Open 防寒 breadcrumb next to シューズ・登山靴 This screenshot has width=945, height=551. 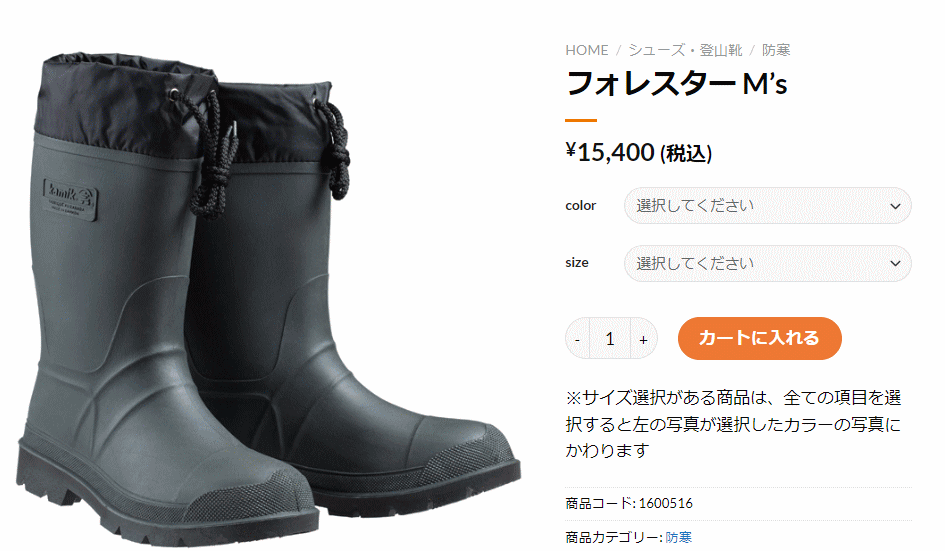click(776, 50)
